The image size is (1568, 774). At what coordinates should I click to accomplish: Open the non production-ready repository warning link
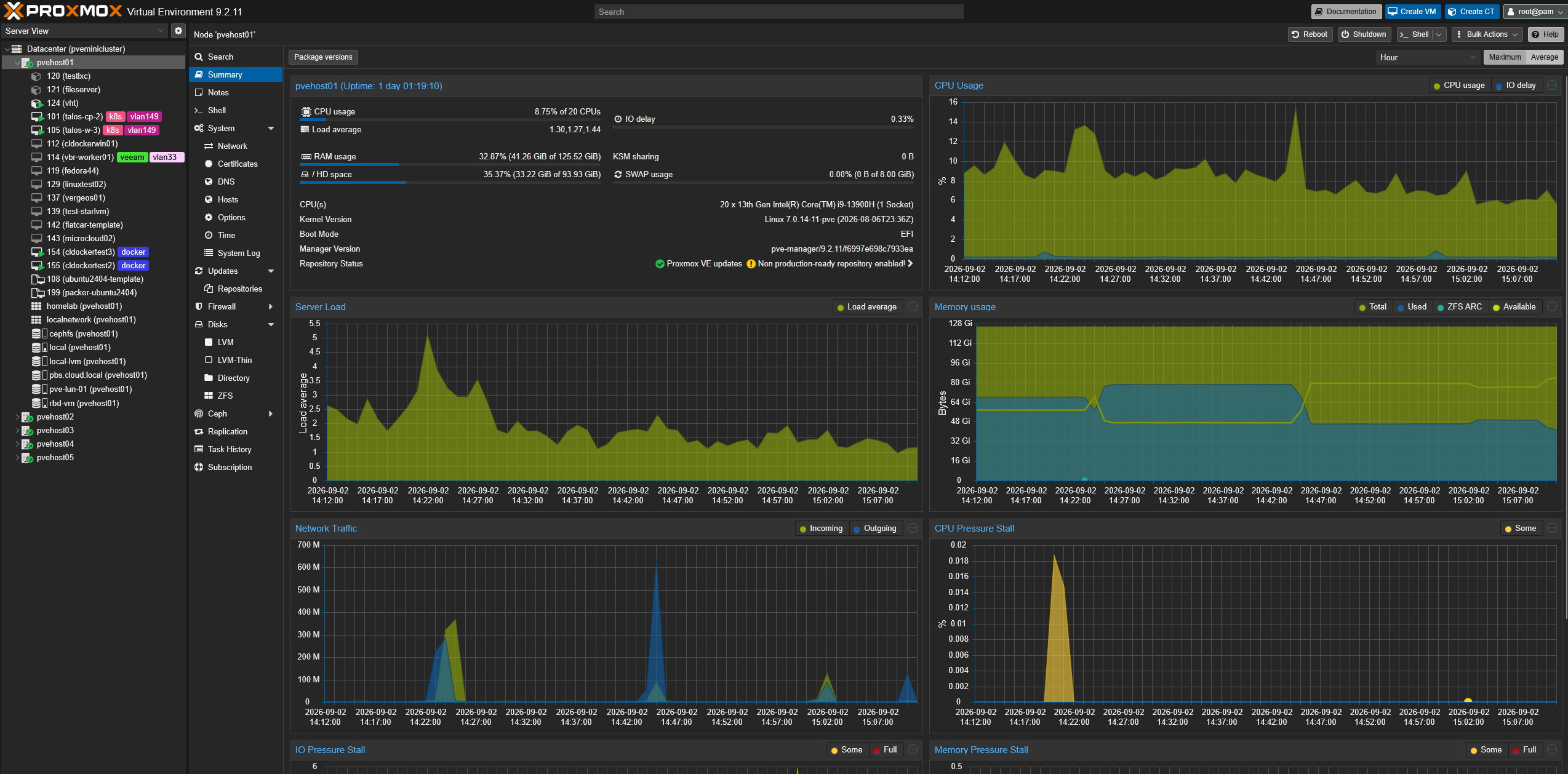click(x=830, y=263)
